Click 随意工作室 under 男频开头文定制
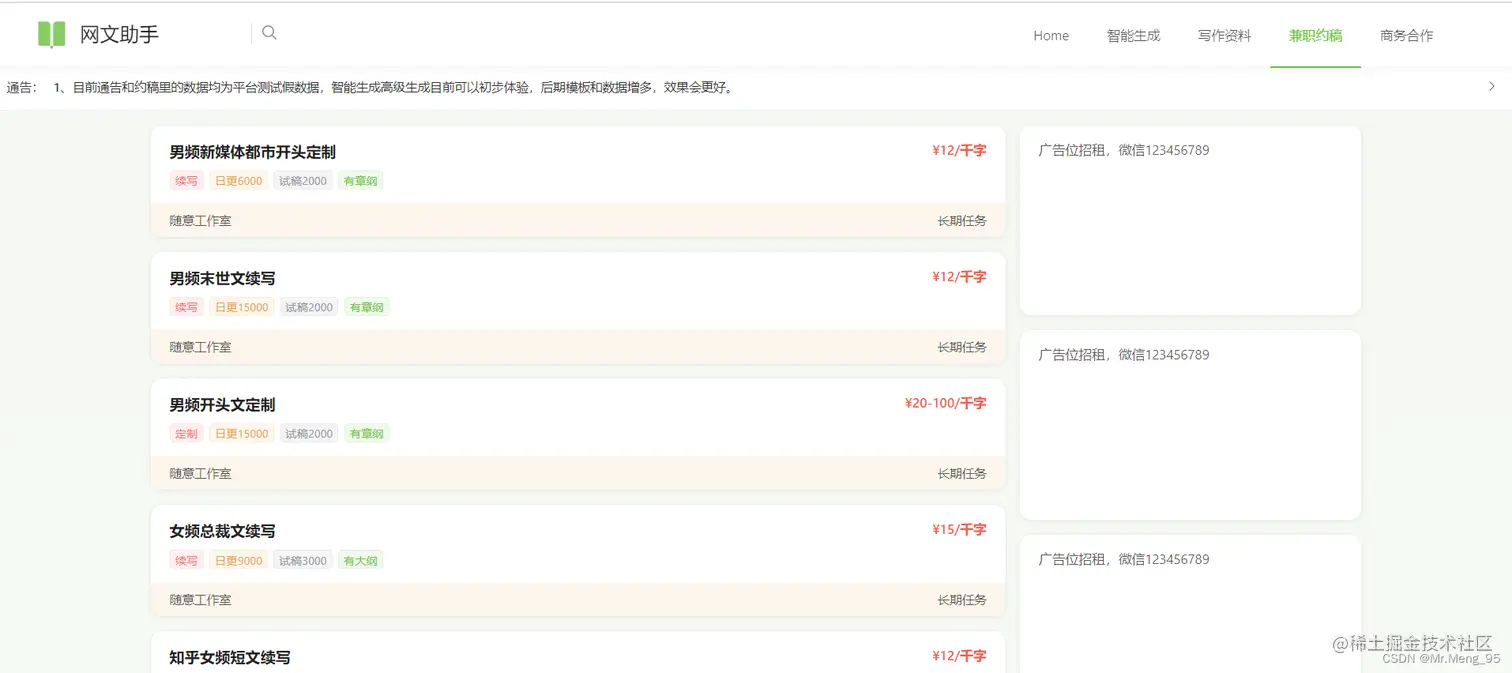Screen dimensions: 1512x673 [200, 473]
